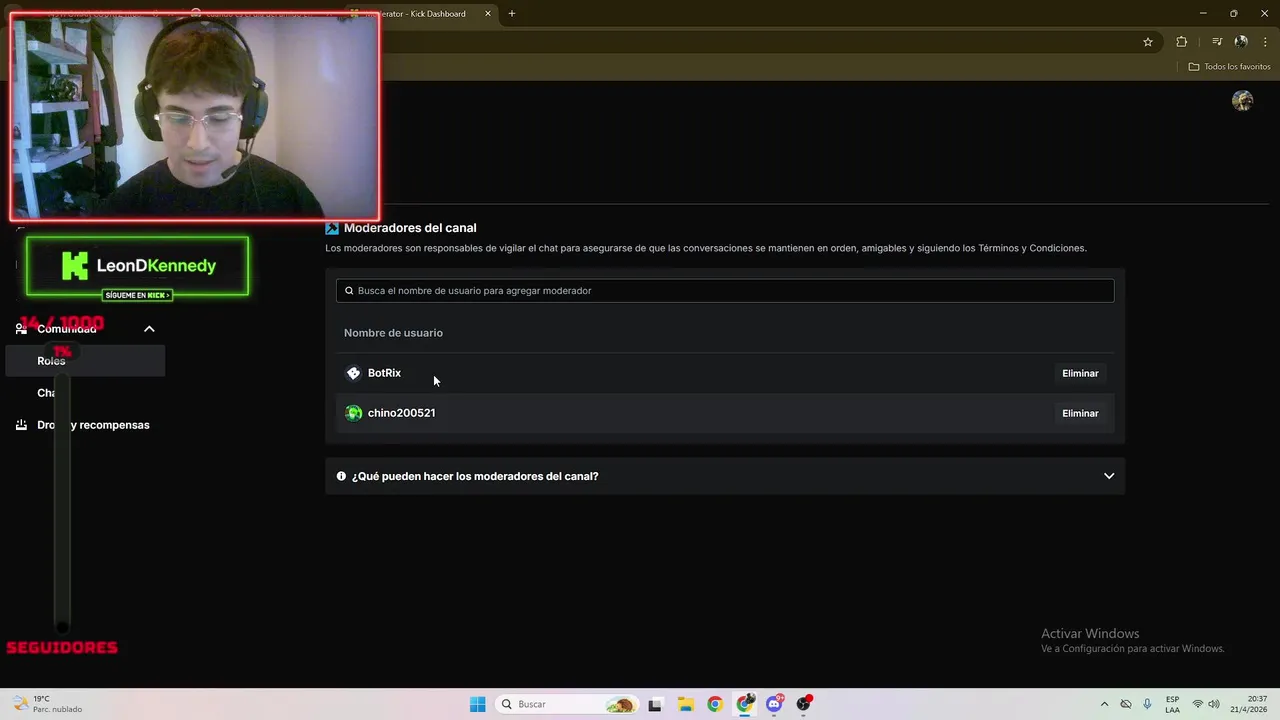
Task: Click the chino200521 username
Action: [x=401, y=413]
